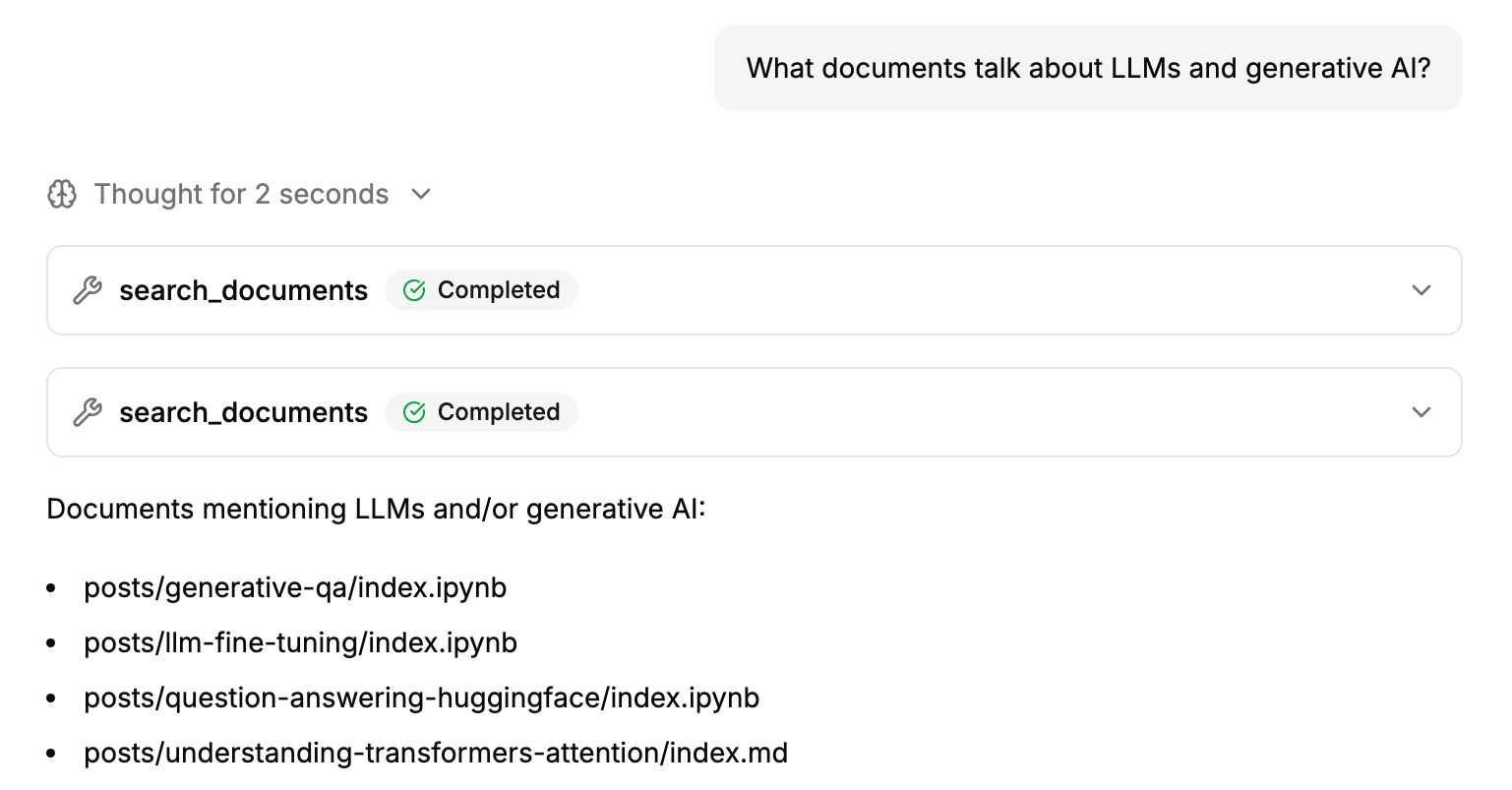Click the wrench icon on first search_documents card
Viewport: 1512px width, 790px height.
tap(88, 290)
